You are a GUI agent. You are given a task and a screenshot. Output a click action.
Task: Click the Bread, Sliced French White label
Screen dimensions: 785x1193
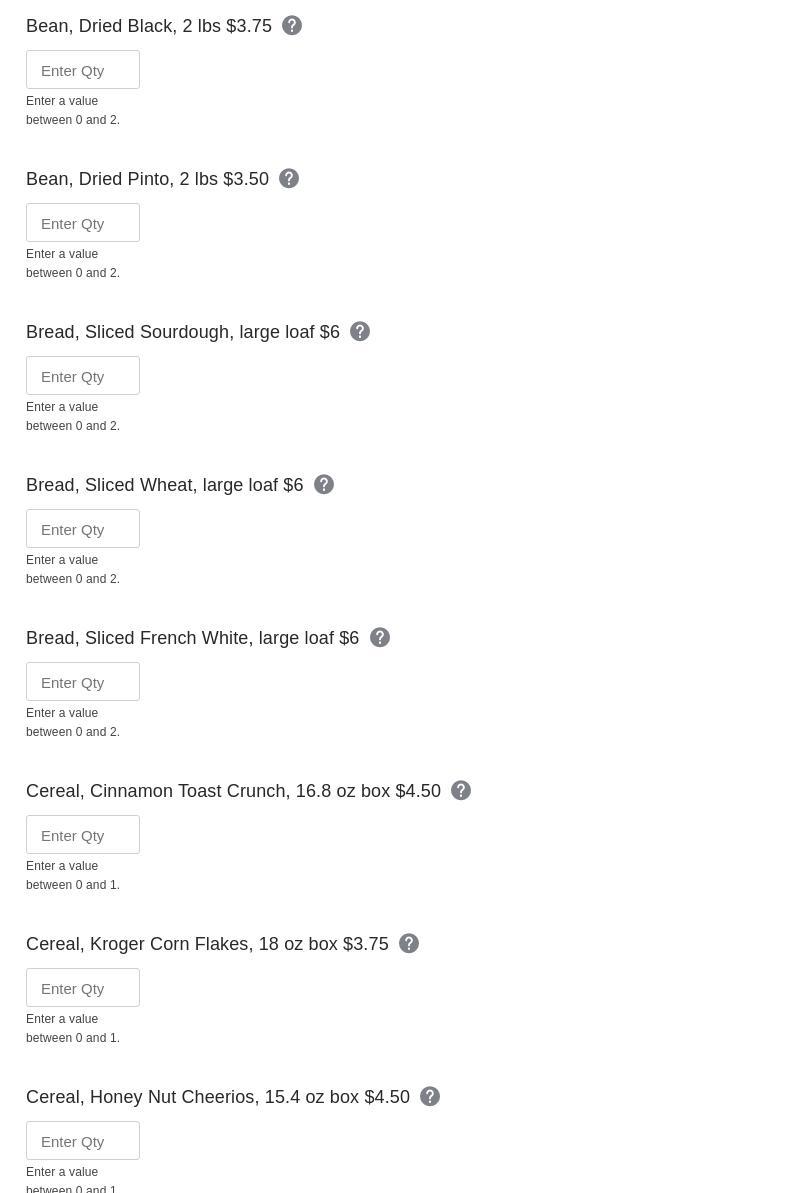coord(192,638)
